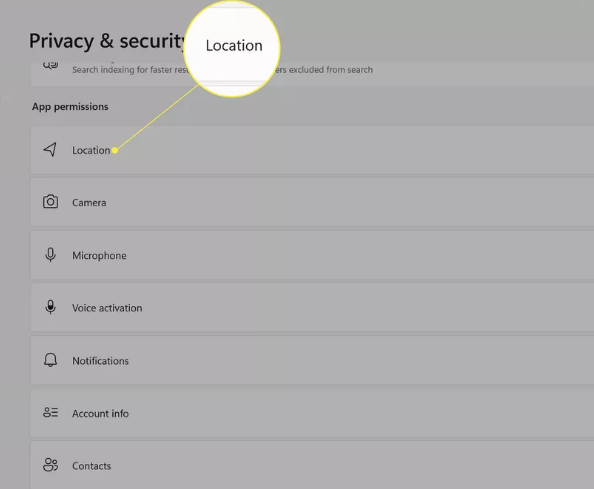This screenshot has width=594, height=489.
Task: Open the Contacts text label
Action: [x=92, y=466]
